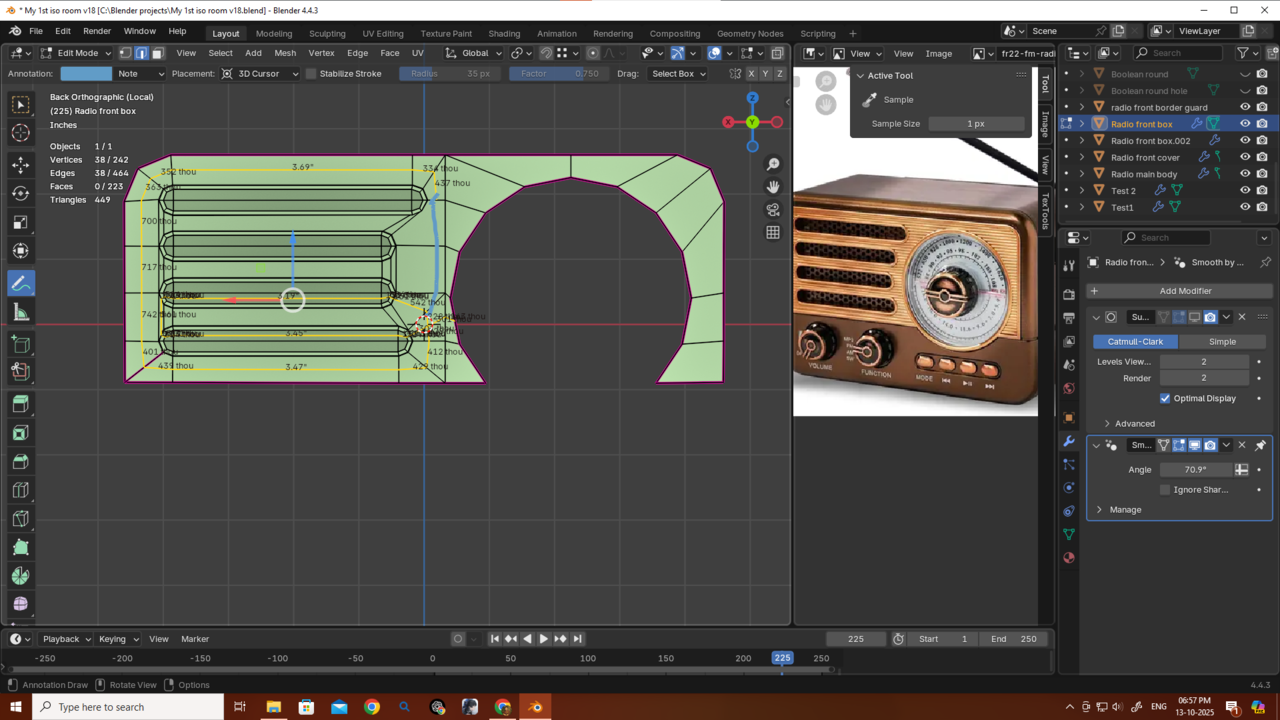Enable the Stabilize Stroke checkbox
Screen dimensions: 1280x720
311,74
